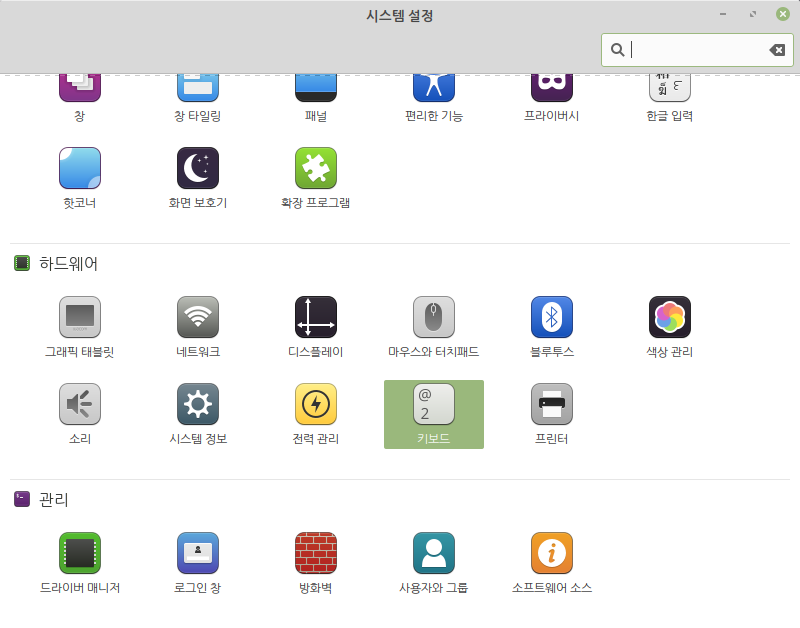This screenshot has height=628, width=800.
Task: Open 확장 프로그램 extensions settings
Action: 316,168
